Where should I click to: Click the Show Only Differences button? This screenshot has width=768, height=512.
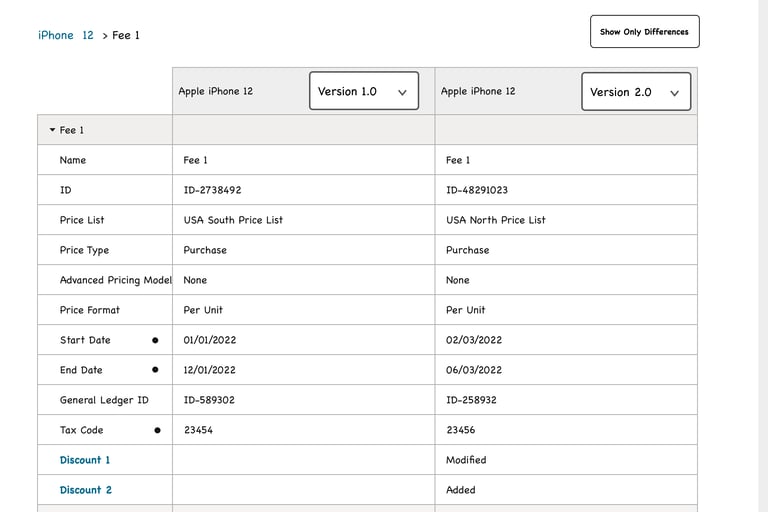coord(644,32)
